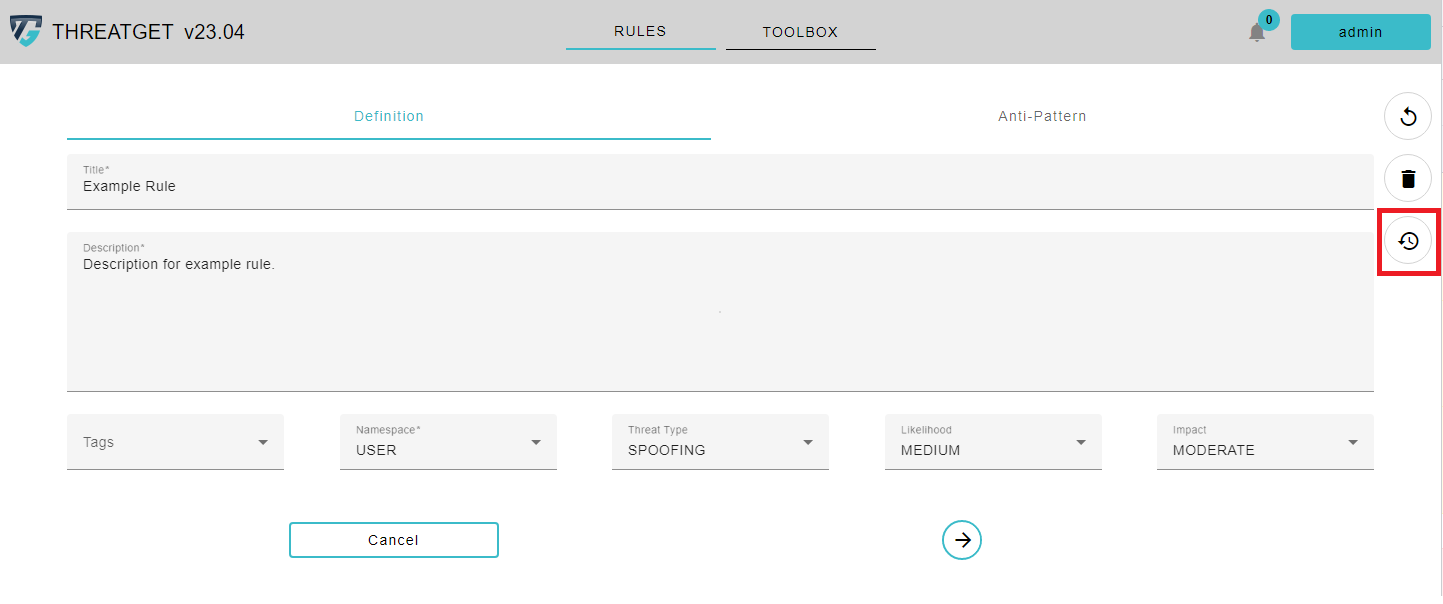Click the THREATGET v23.04 title text
The image size is (1443, 604).
[148, 32]
